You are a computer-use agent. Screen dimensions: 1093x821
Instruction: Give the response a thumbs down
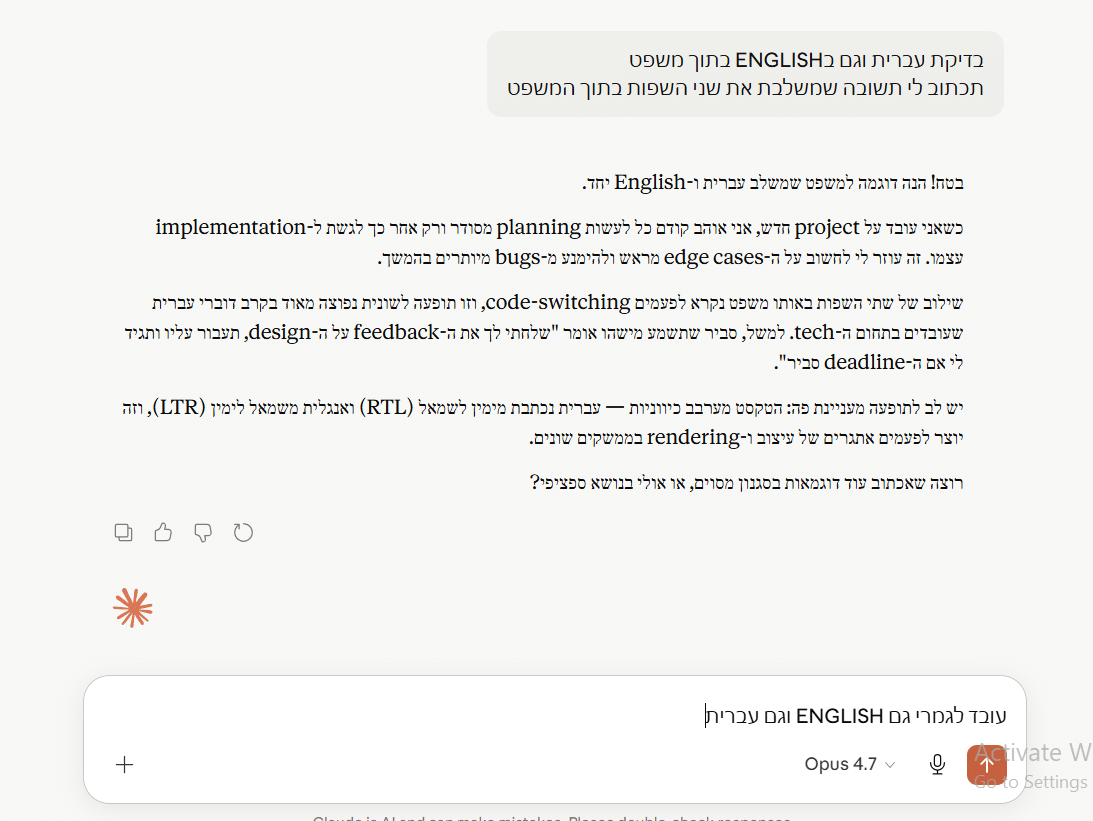click(203, 532)
